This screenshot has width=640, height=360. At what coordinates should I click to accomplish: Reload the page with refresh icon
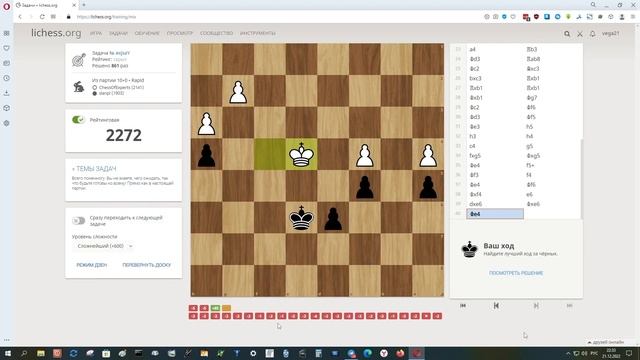pos(42,17)
